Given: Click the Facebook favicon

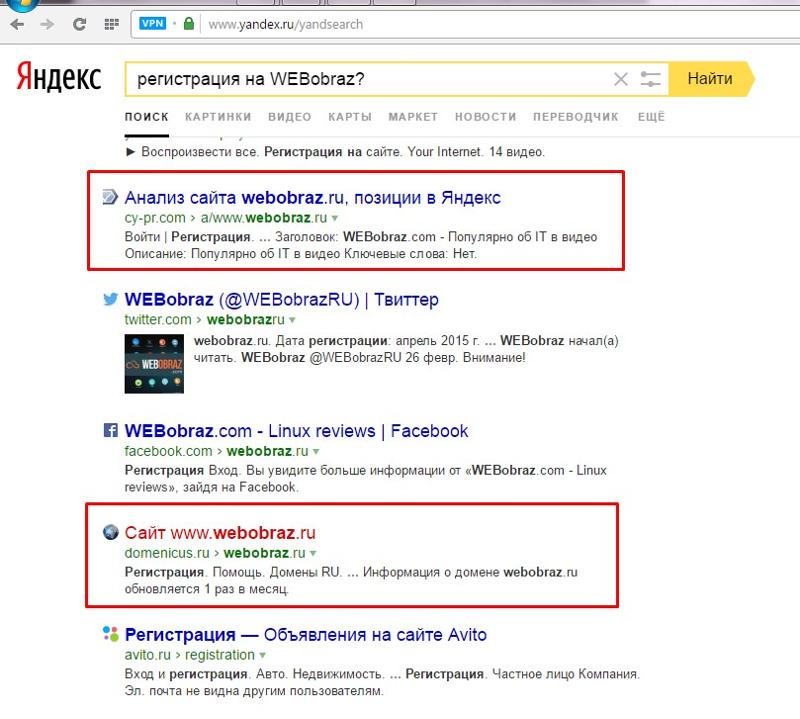Looking at the screenshot, I should click(x=111, y=430).
